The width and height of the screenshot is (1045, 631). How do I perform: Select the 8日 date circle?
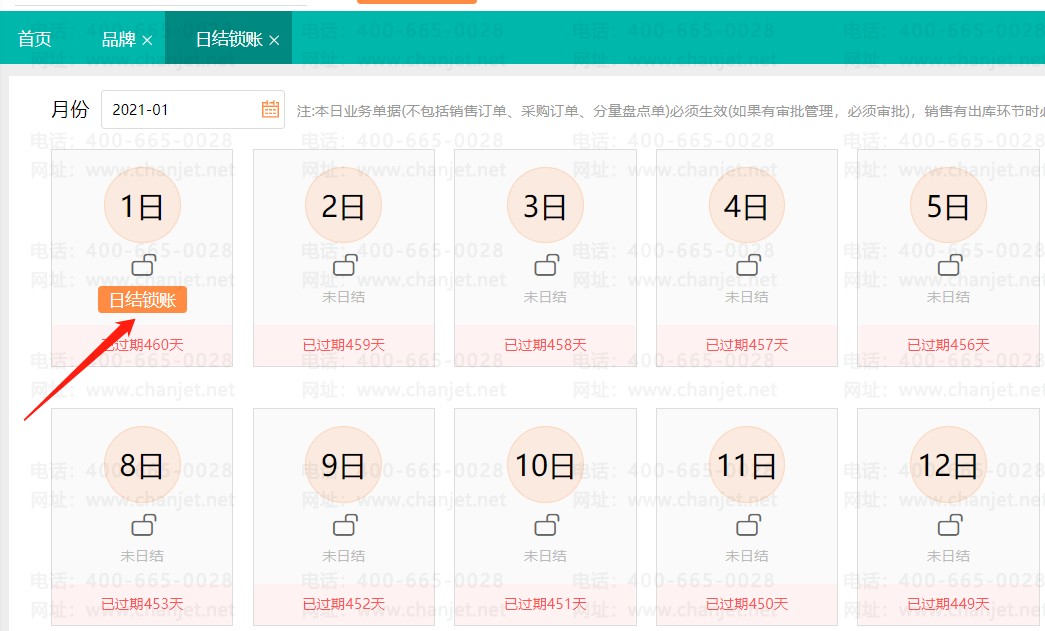click(142, 464)
